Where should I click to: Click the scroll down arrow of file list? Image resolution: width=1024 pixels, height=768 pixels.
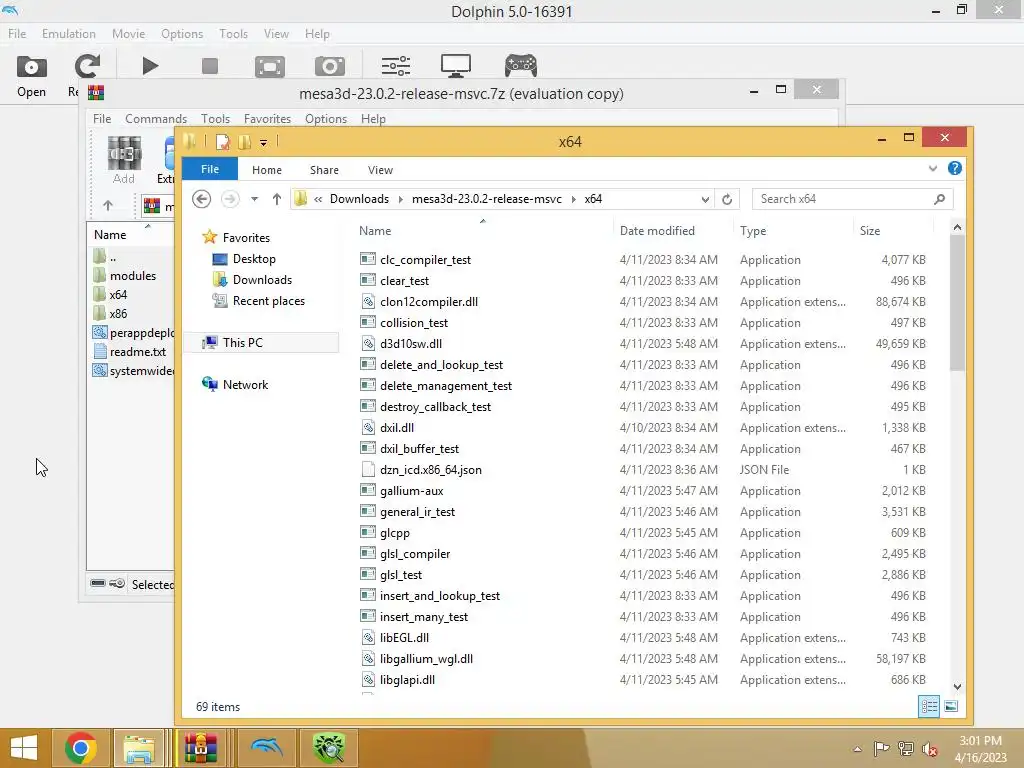click(x=957, y=686)
